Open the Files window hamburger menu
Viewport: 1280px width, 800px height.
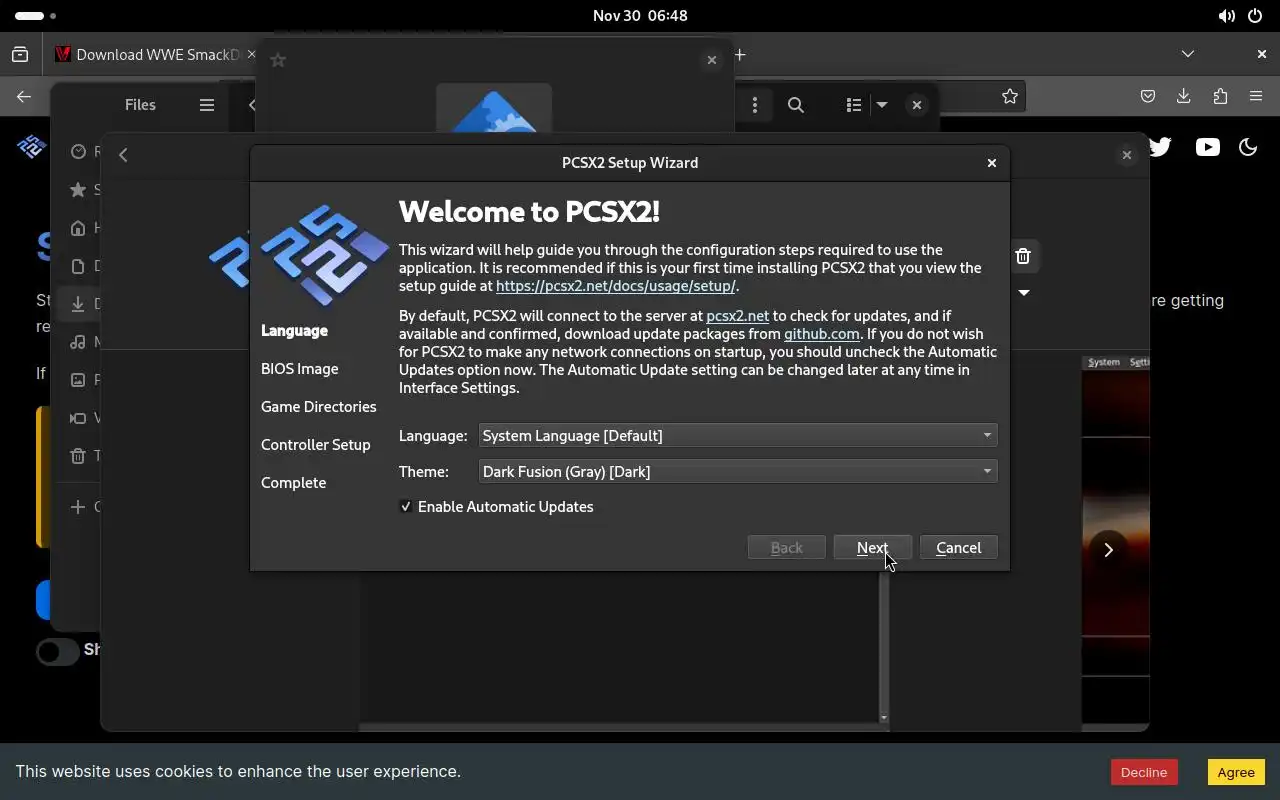(207, 105)
